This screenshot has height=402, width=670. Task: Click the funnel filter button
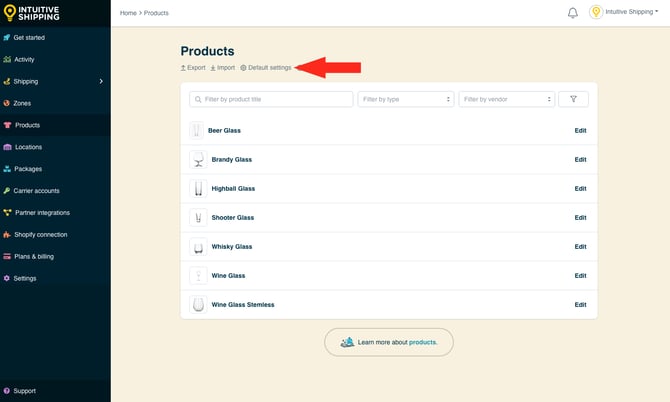pos(573,99)
